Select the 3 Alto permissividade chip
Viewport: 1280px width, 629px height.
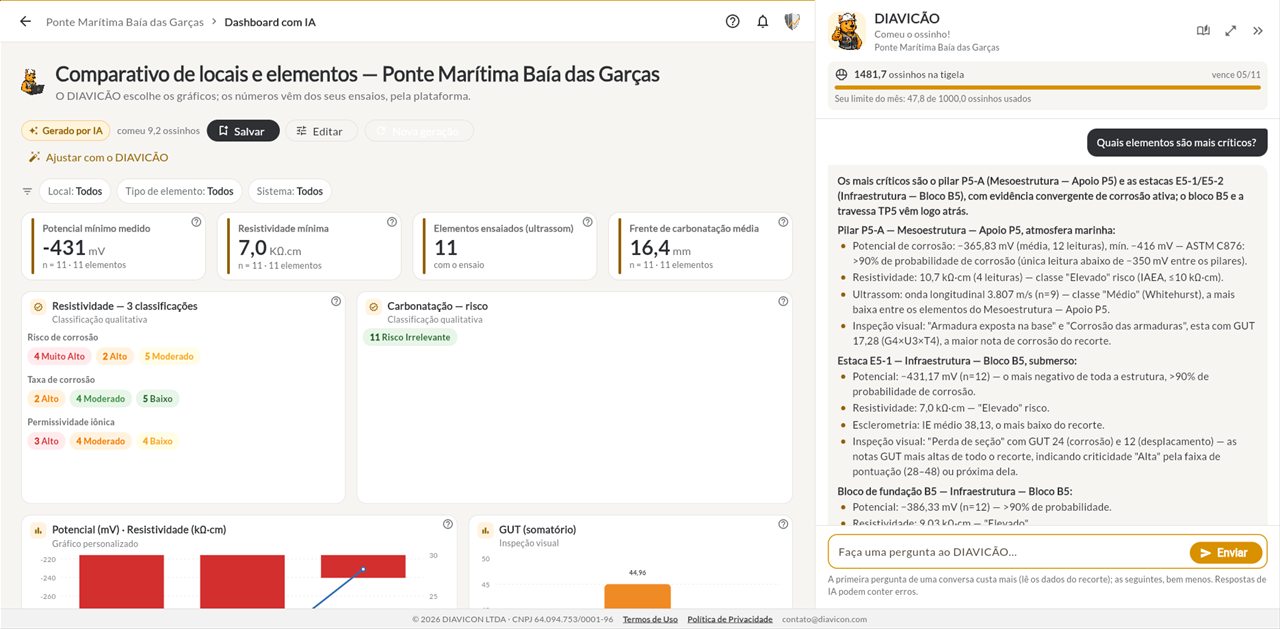(x=47, y=441)
